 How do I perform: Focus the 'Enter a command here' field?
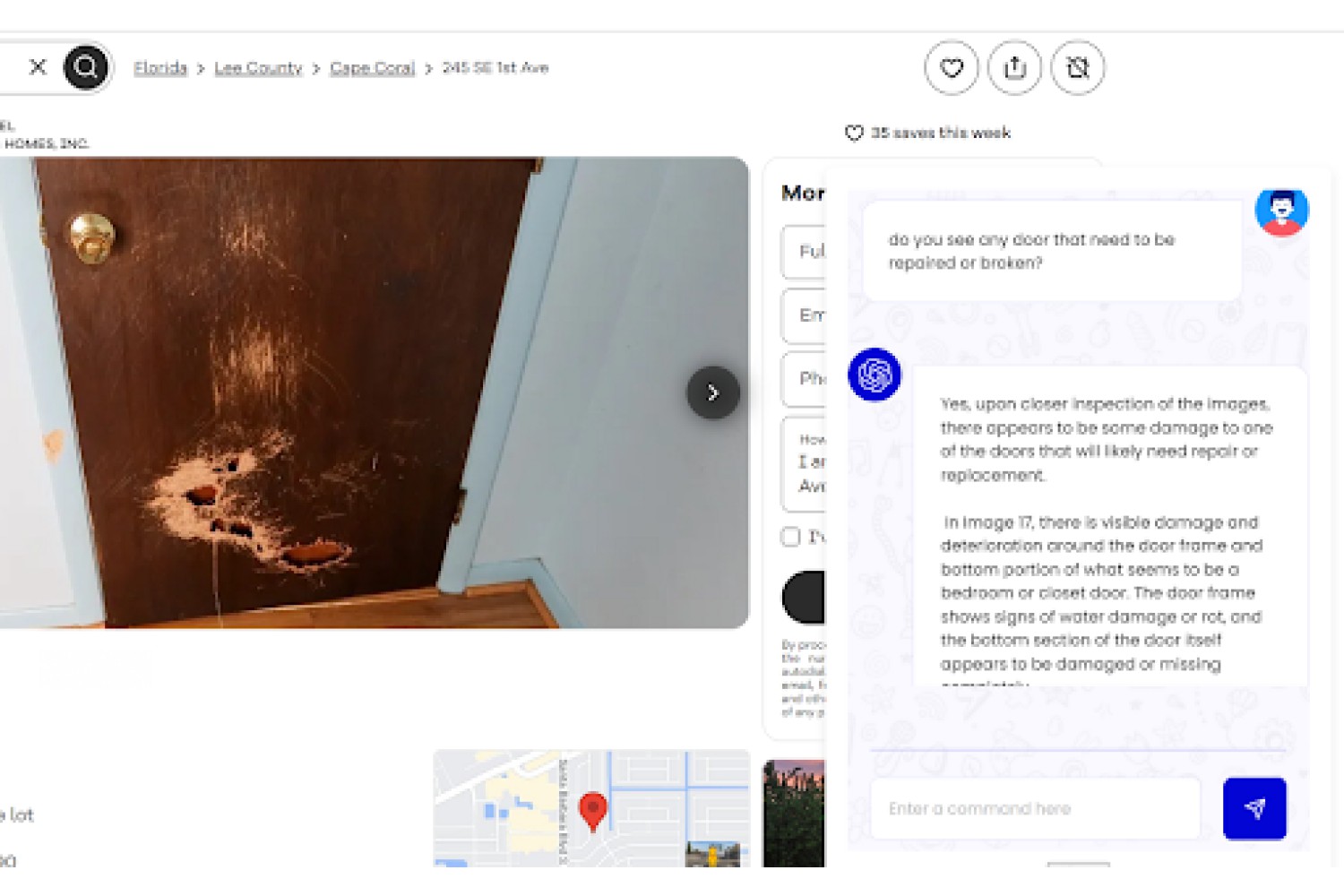coord(1035,808)
